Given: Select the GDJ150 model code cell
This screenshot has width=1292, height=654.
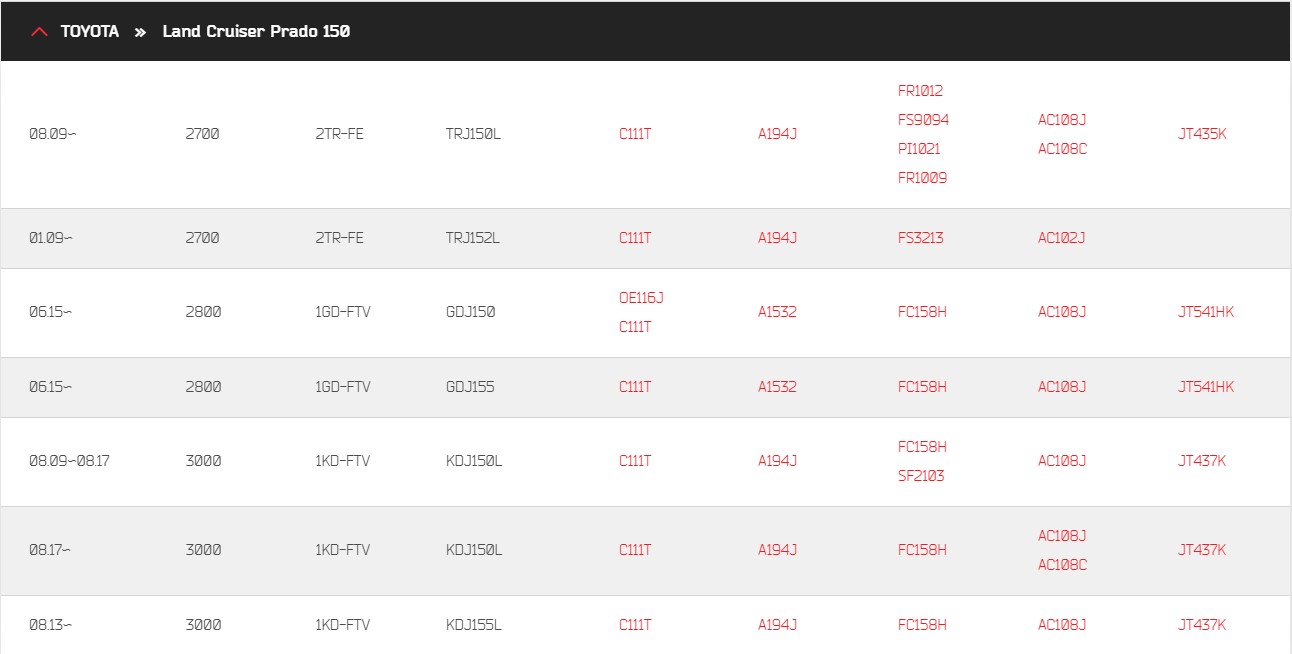Looking at the screenshot, I should click(470, 312).
